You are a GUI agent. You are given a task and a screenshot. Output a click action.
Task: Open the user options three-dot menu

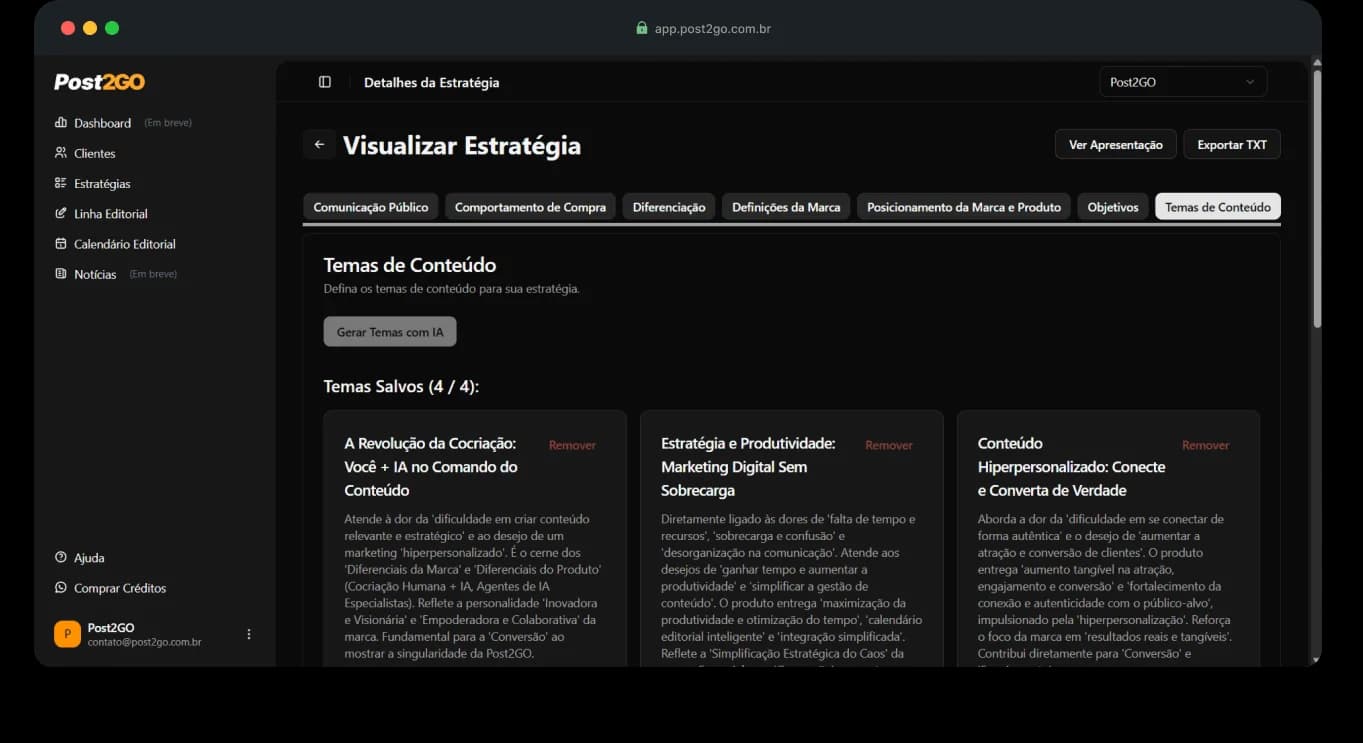coord(249,634)
